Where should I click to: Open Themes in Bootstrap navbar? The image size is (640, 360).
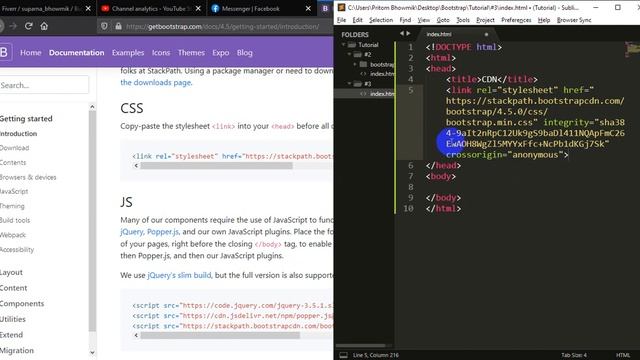pyautogui.click(x=191, y=53)
